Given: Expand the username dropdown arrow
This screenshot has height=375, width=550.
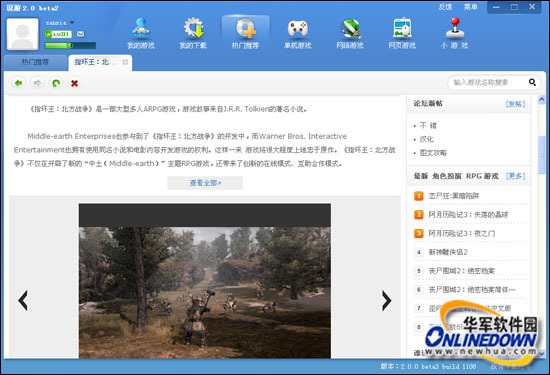Looking at the screenshot, I should pyautogui.click(x=72, y=22).
